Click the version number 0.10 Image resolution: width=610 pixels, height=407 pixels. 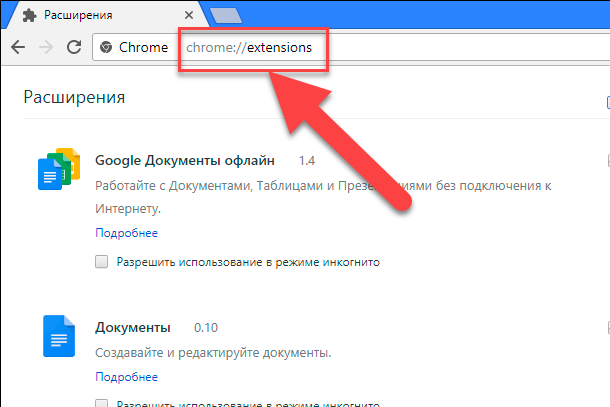click(206, 328)
